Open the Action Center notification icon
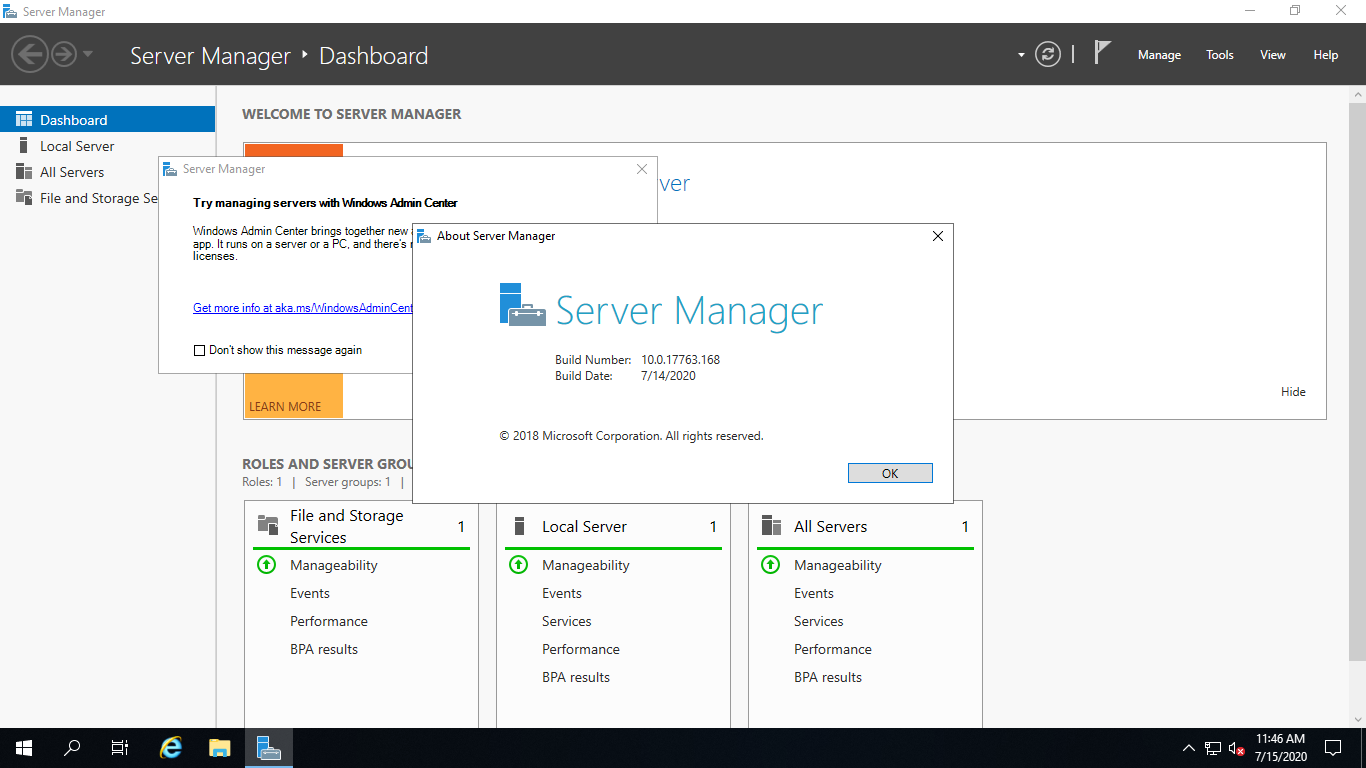Viewport: 1366px width, 768px height. [x=1333, y=747]
